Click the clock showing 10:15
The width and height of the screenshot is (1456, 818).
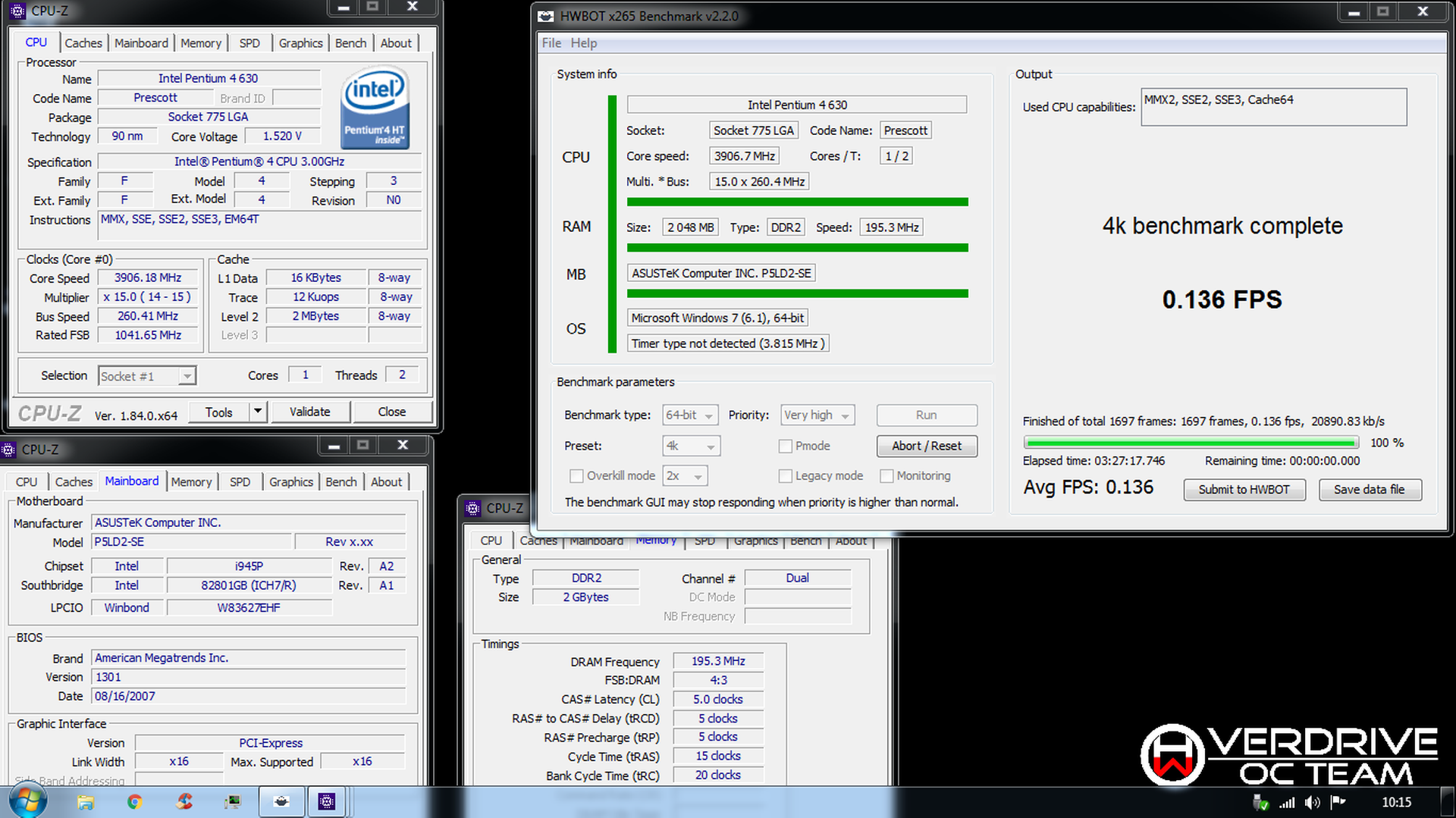tap(1396, 802)
